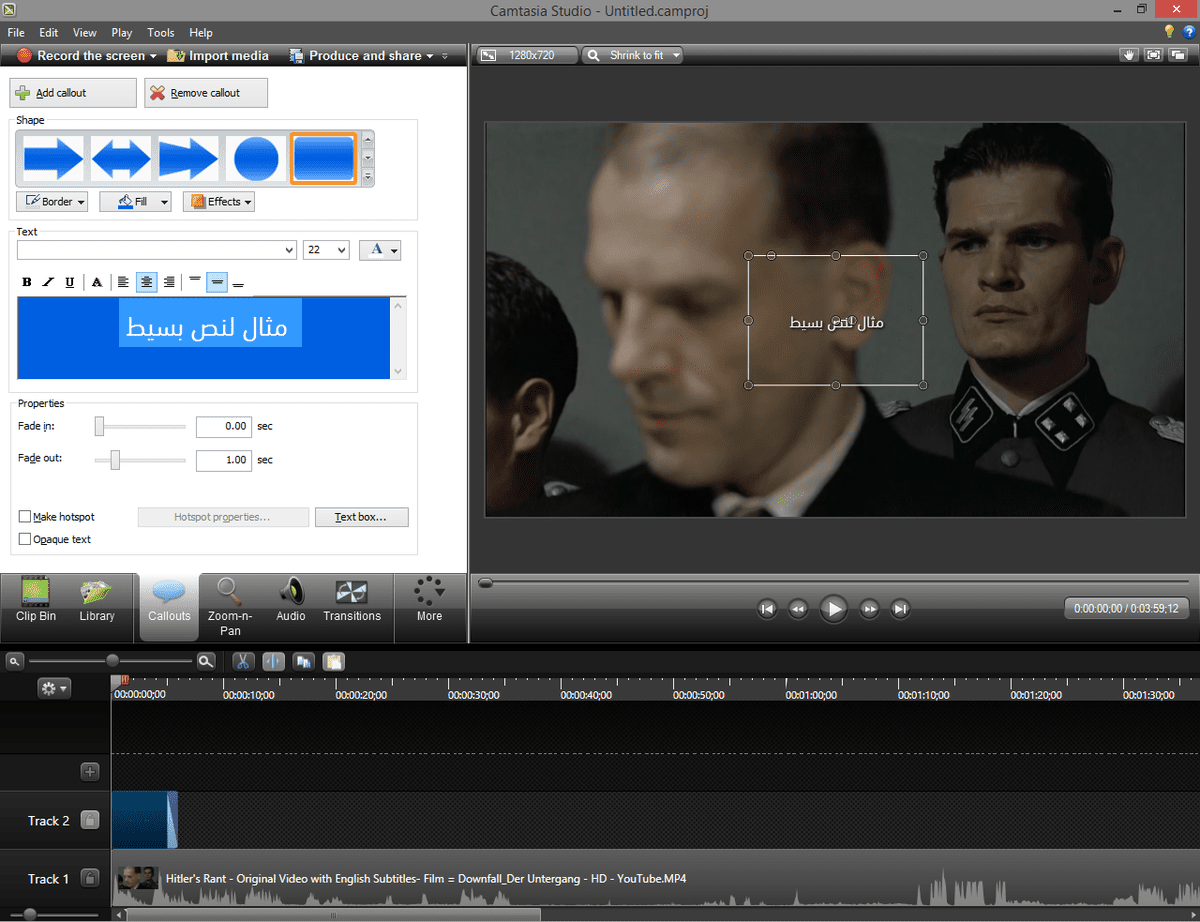Open the Fill color dropdown

coord(135,201)
